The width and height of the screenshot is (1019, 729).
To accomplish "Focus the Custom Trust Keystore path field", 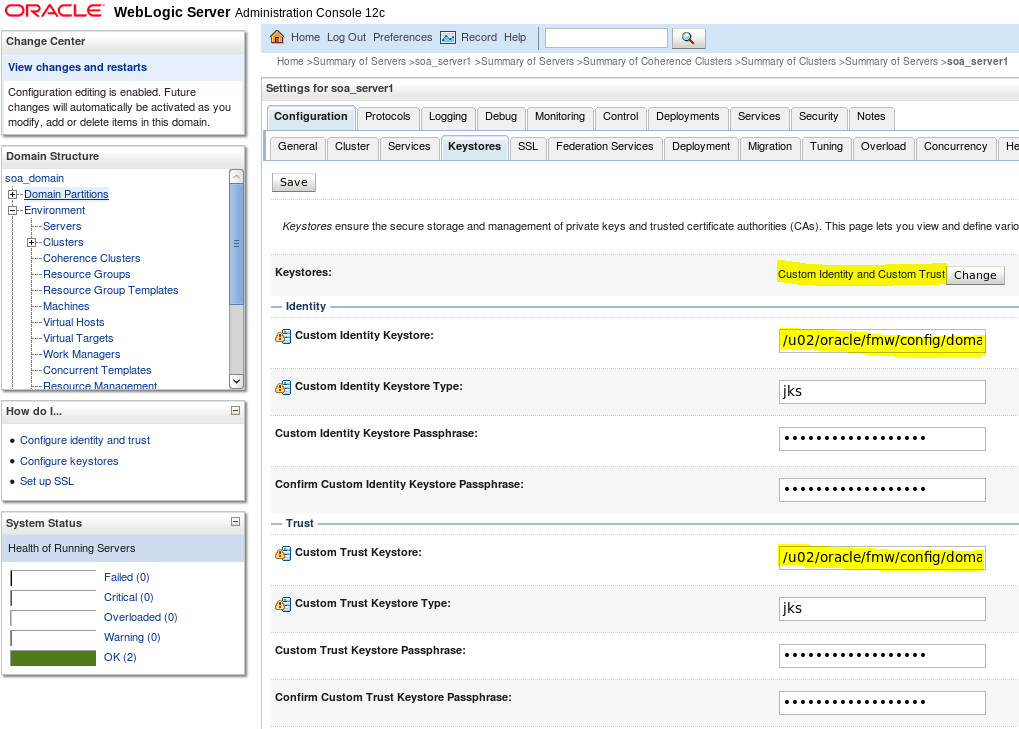I will [x=882, y=558].
